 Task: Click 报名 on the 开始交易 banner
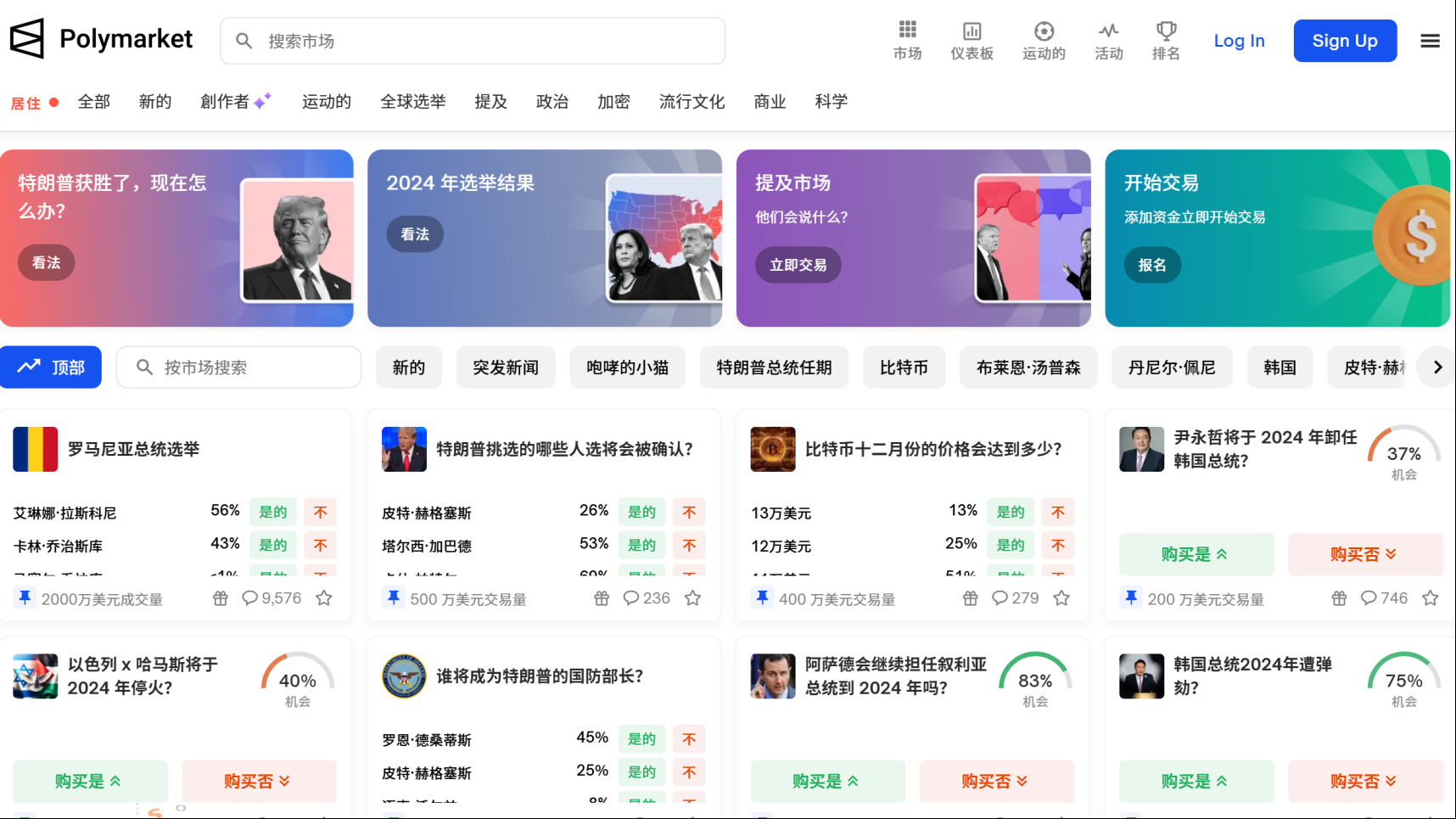[x=1151, y=265]
